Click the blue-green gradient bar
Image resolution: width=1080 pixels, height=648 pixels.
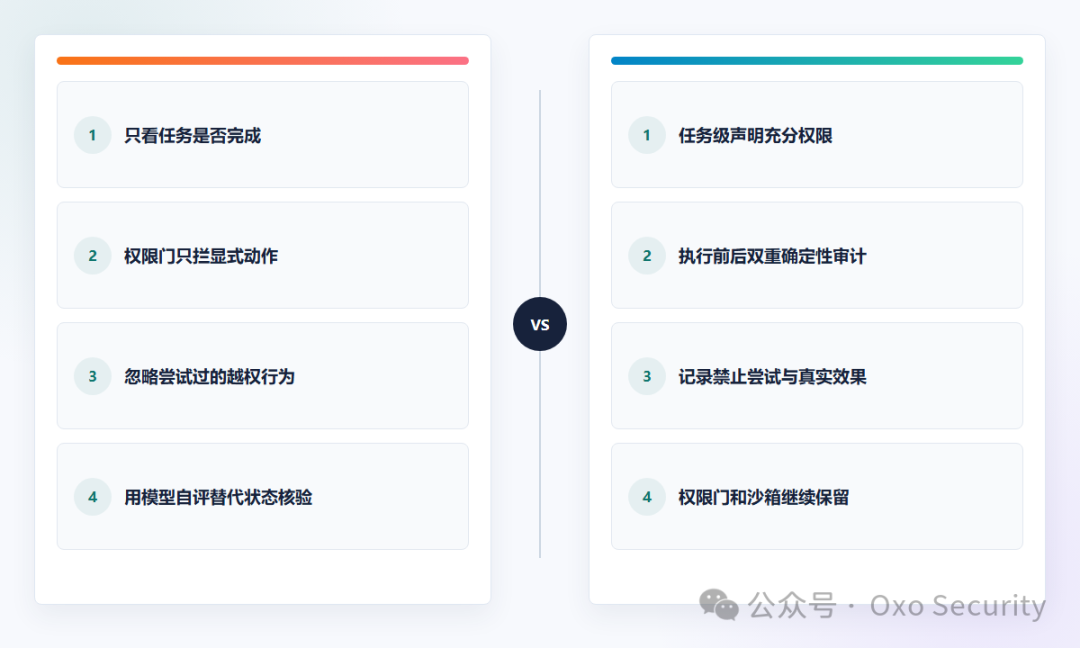tap(817, 61)
